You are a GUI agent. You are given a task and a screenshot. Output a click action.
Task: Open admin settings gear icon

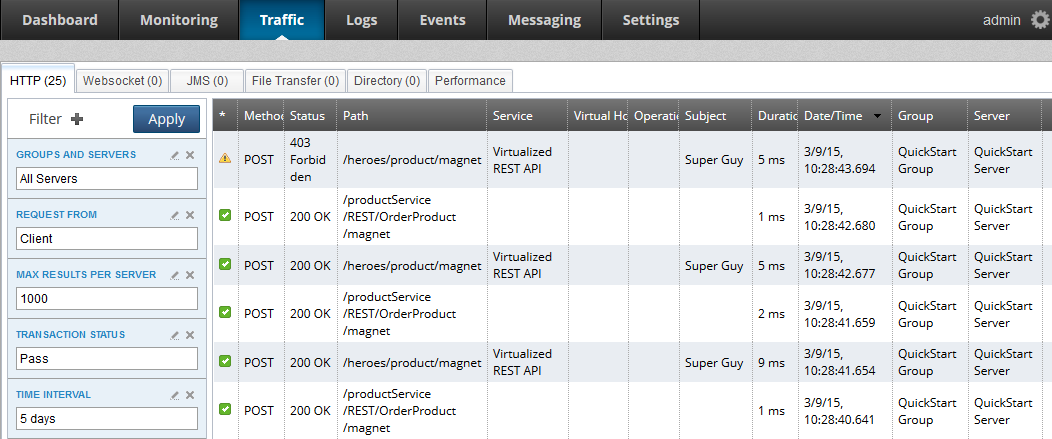point(1040,20)
